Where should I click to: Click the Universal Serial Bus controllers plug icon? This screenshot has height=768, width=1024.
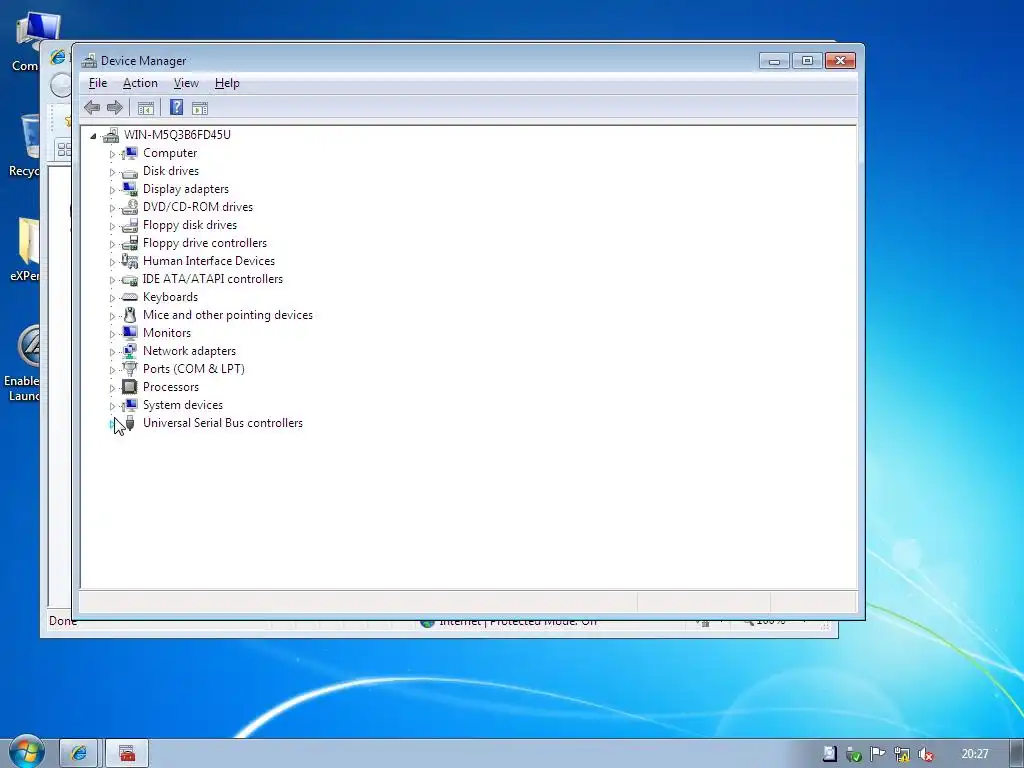[129, 423]
